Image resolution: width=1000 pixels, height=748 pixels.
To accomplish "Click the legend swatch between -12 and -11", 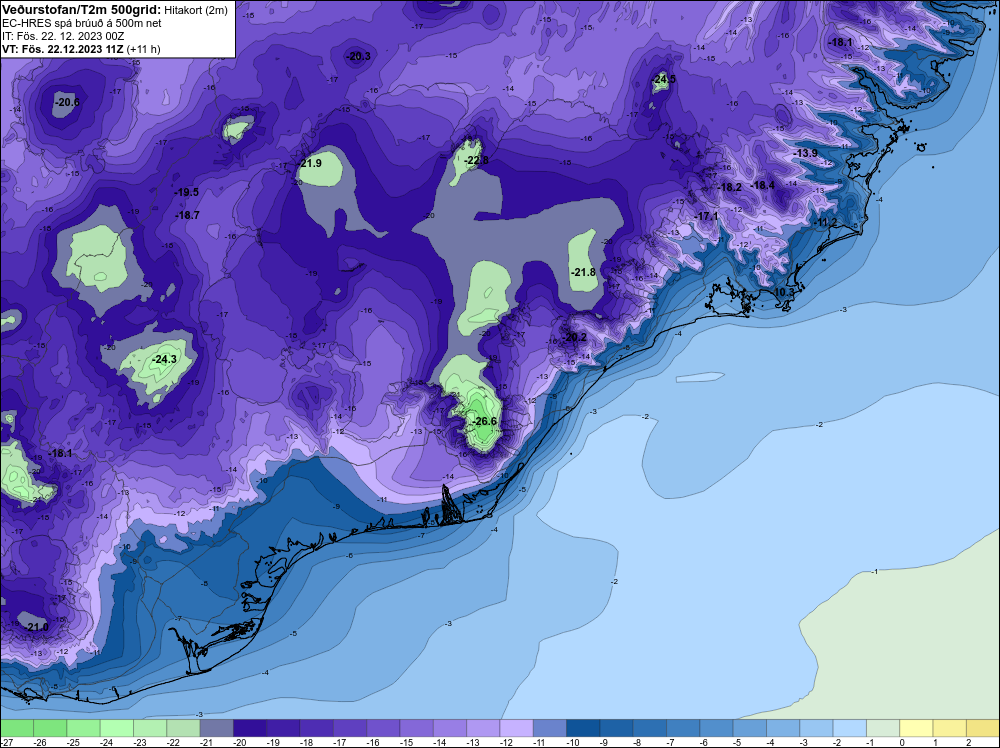I will pos(517,728).
